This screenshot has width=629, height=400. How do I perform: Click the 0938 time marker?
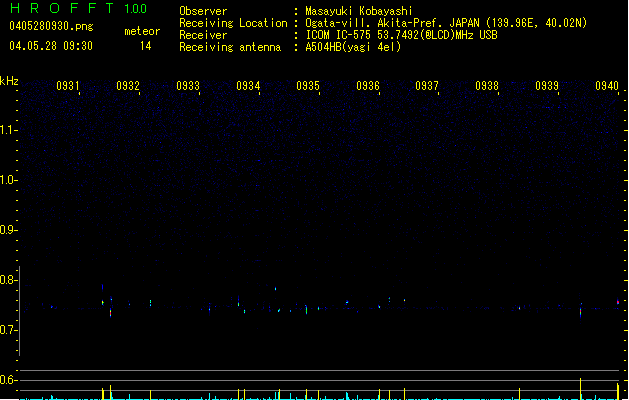[x=487, y=86]
